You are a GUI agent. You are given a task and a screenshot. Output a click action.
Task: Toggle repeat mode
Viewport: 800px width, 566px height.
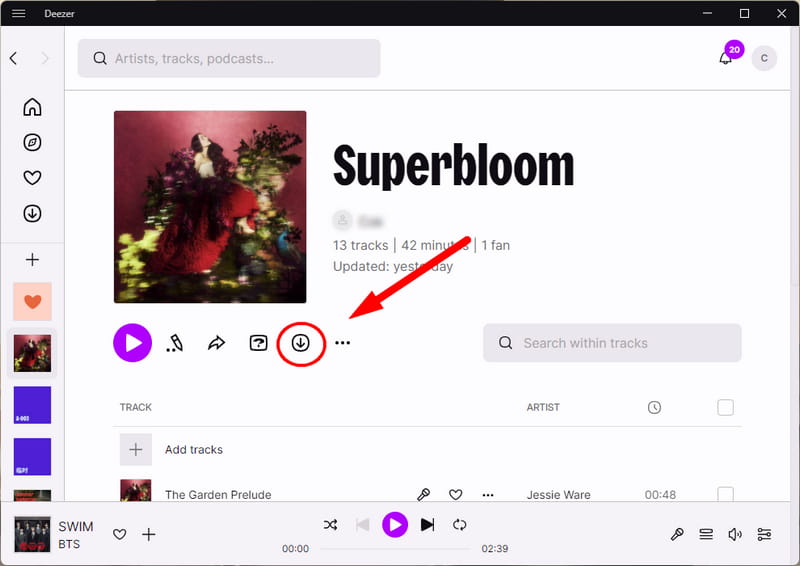tap(460, 525)
